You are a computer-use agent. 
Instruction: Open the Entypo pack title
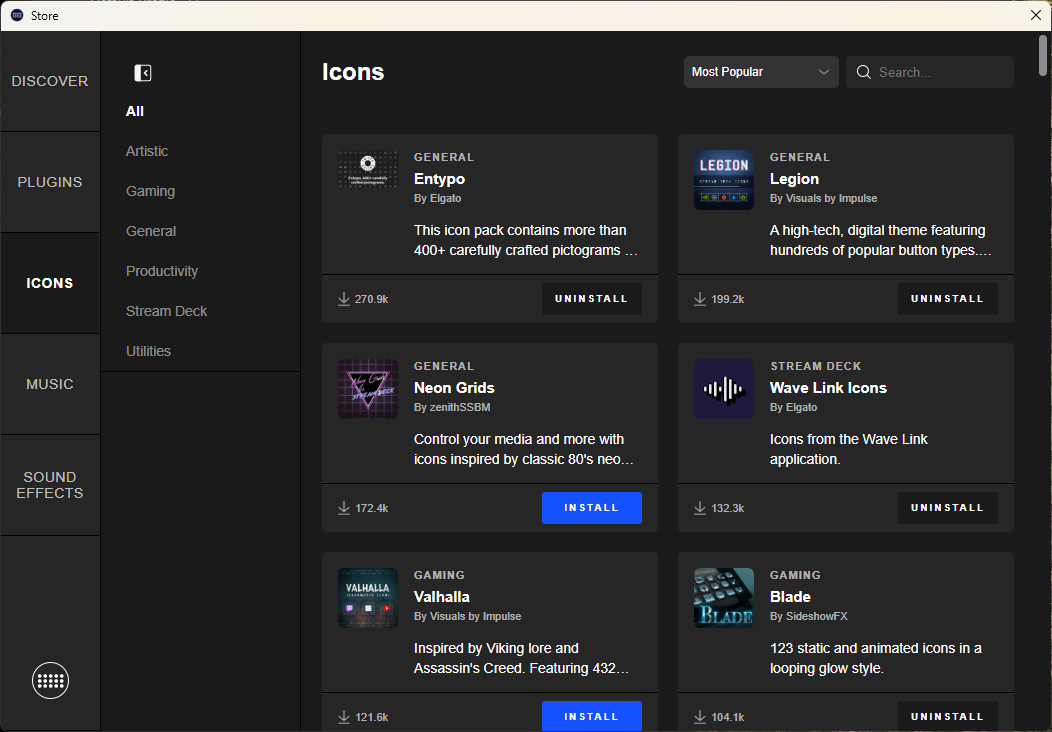coord(439,179)
